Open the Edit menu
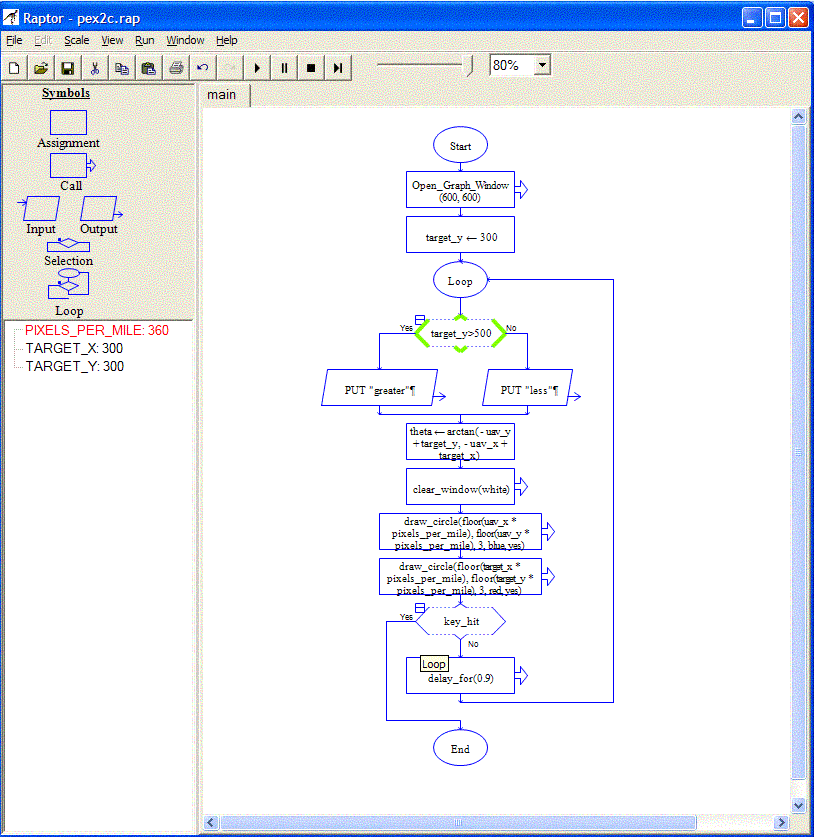This screenshot has height=837, width=814. tap(43, 41)
